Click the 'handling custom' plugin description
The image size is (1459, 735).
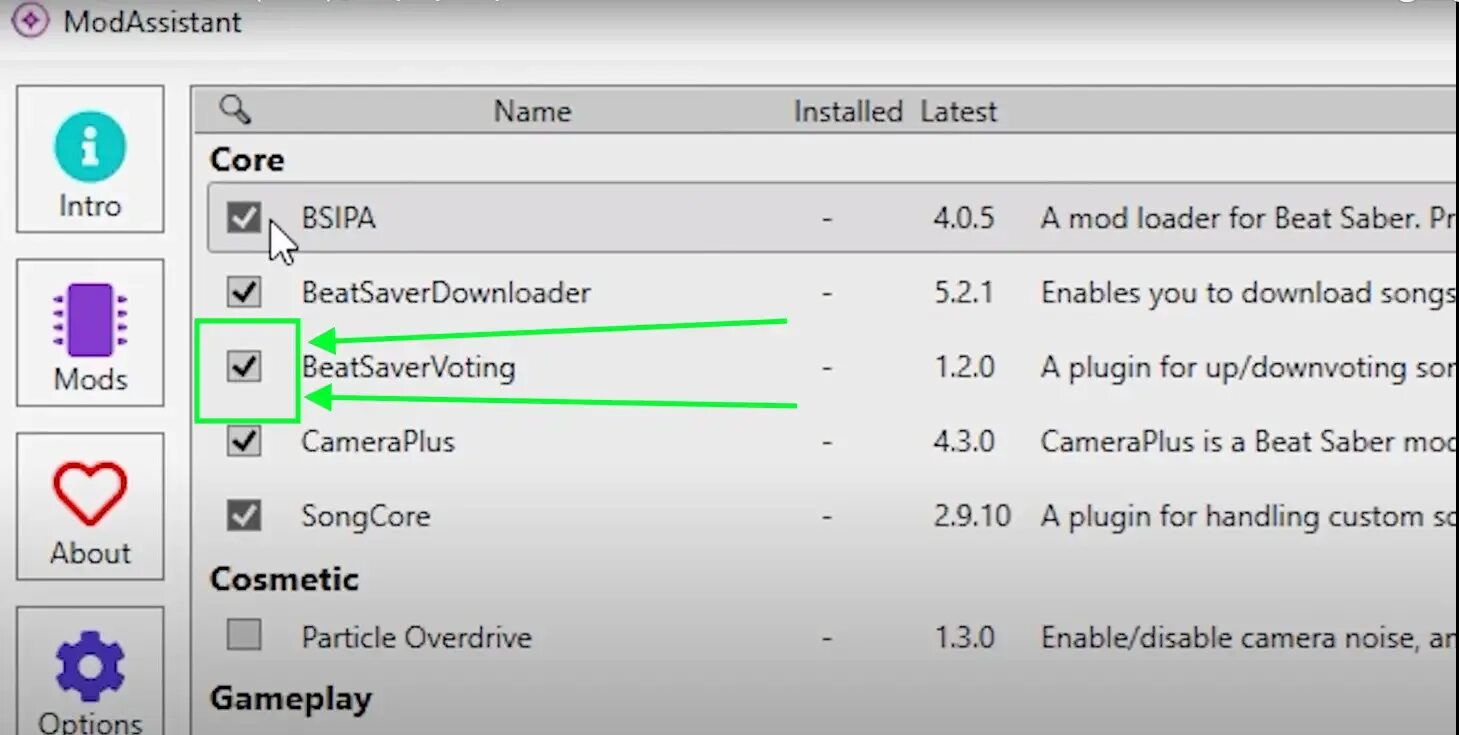pos(1248,516)
